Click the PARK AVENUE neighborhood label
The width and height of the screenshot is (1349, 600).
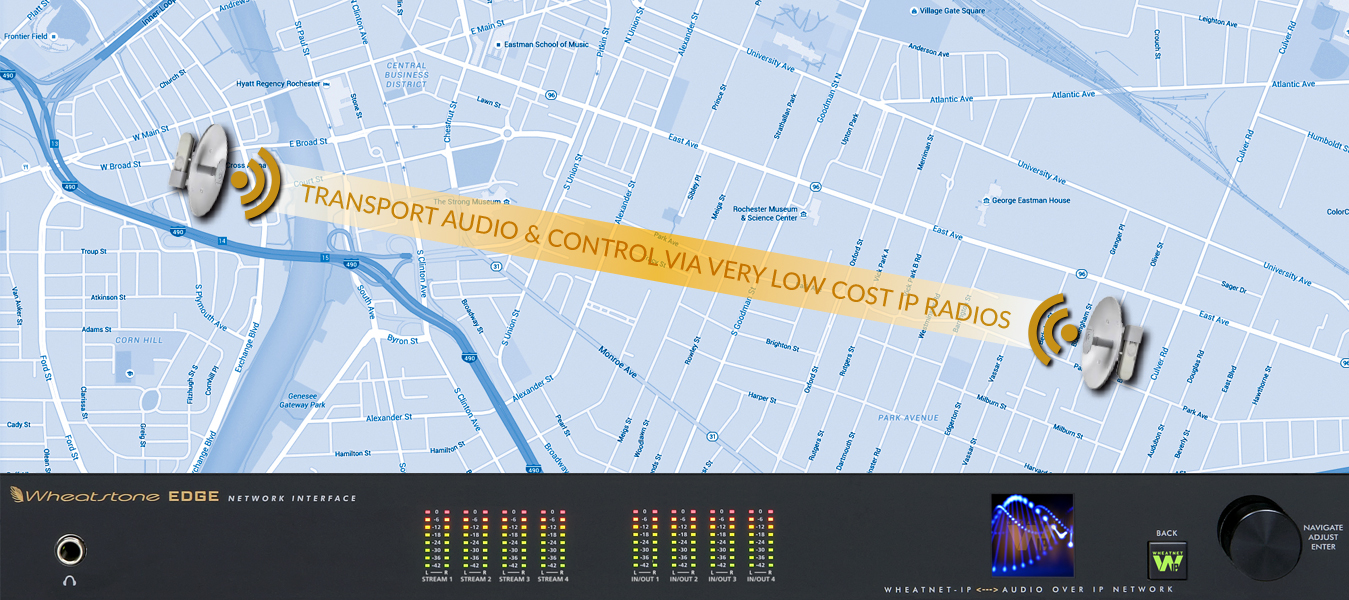(908, 417)
